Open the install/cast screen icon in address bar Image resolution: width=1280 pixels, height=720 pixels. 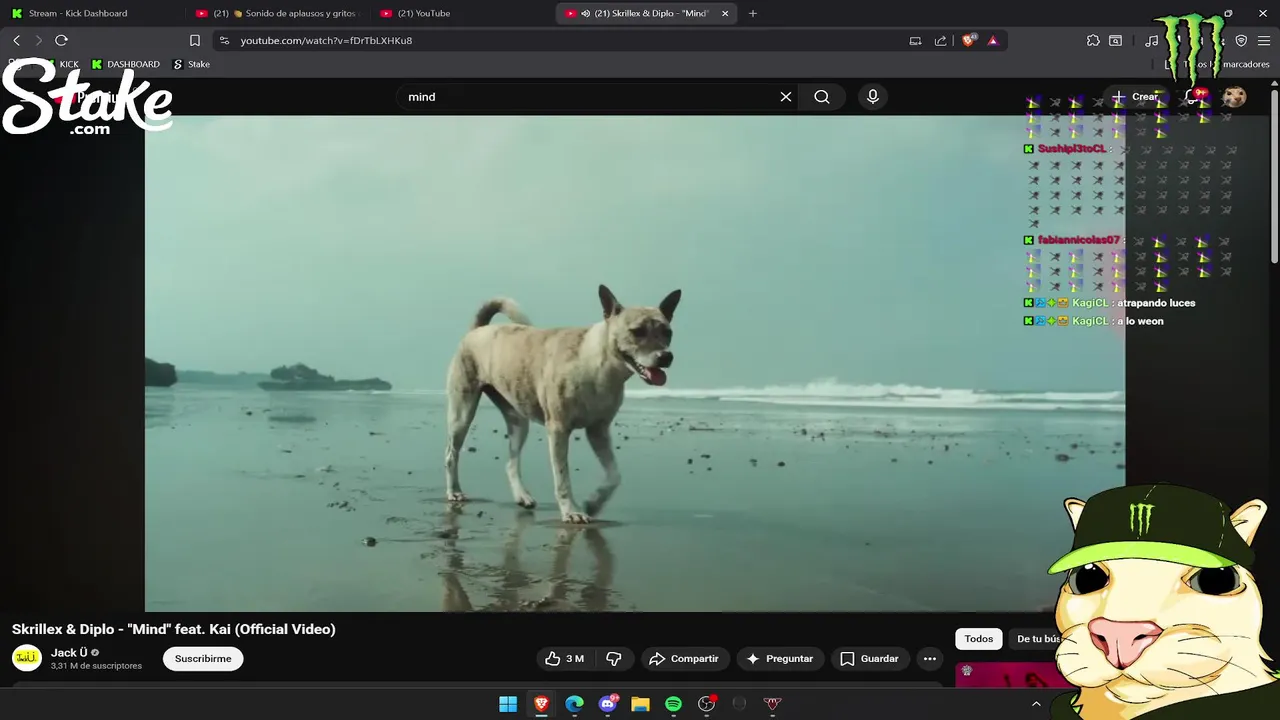pos(915,40)
